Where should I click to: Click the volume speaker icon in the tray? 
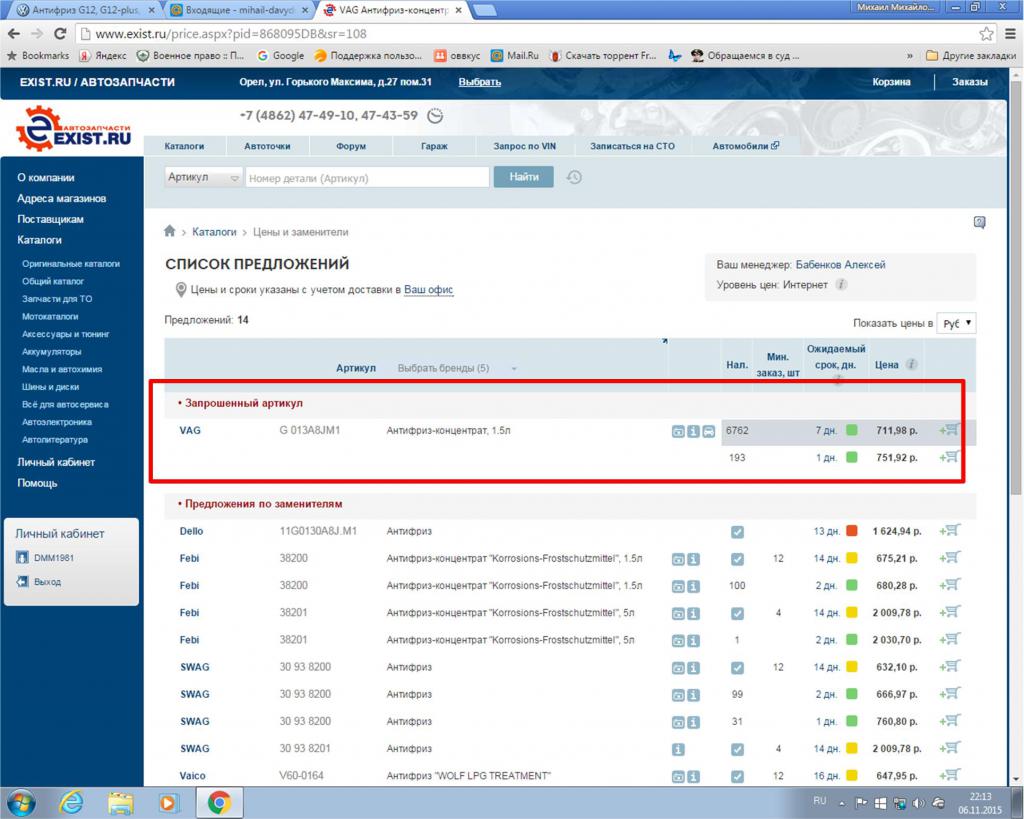coord(918,803)
